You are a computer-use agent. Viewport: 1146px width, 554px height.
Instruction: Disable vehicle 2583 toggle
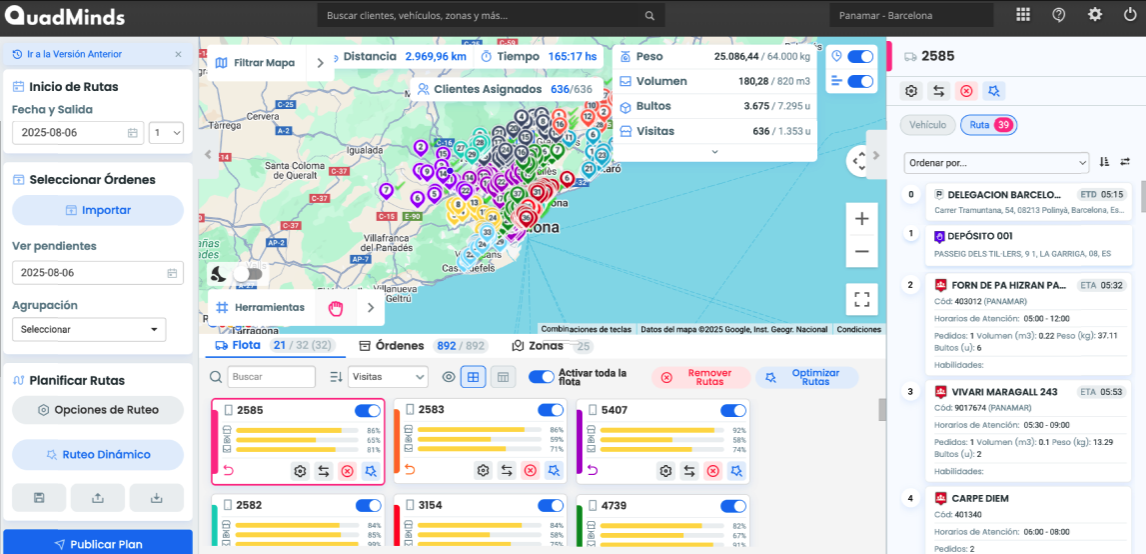[551, 410]
